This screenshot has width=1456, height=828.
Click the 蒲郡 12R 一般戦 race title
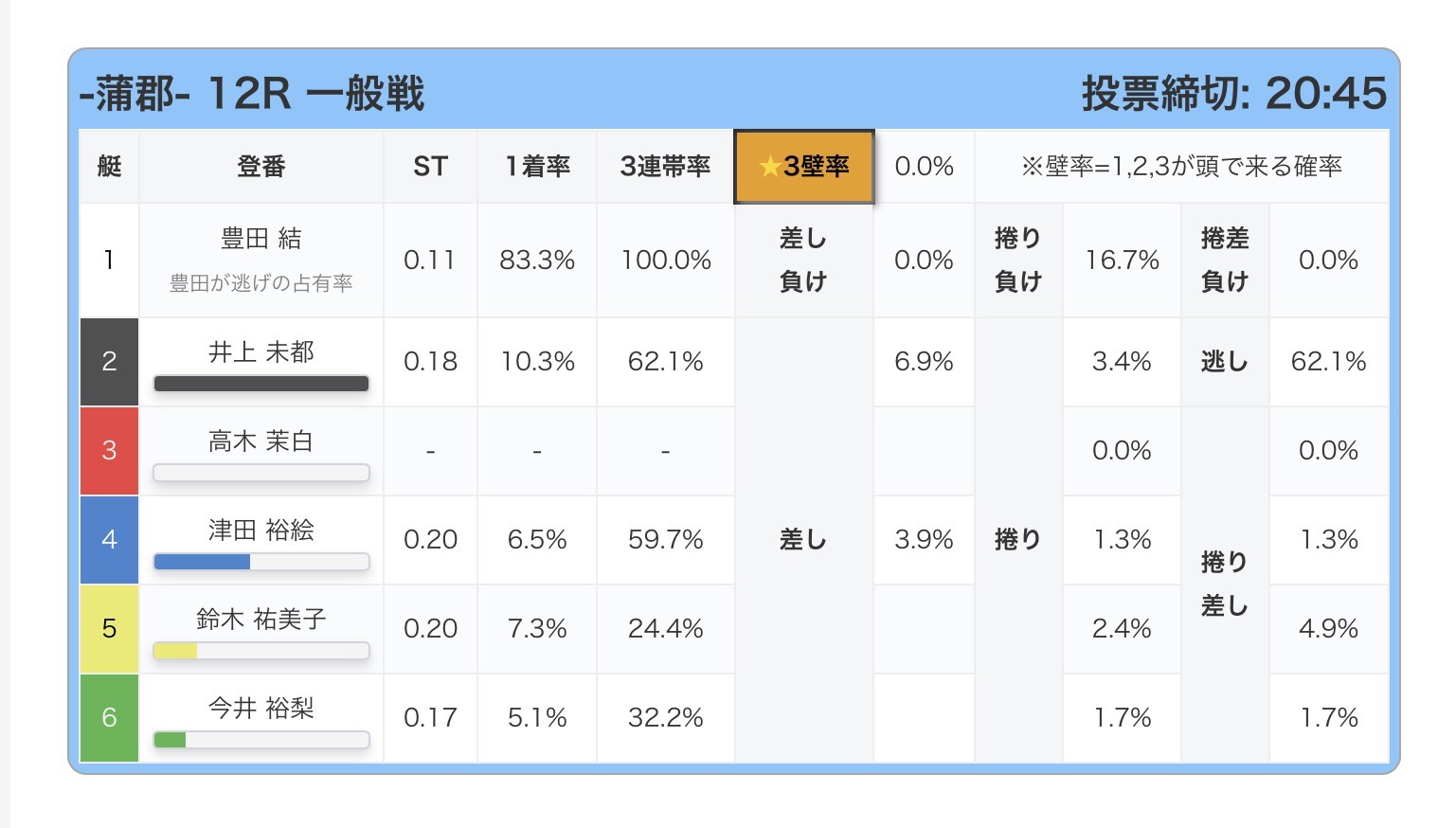[x=252, y=94]
